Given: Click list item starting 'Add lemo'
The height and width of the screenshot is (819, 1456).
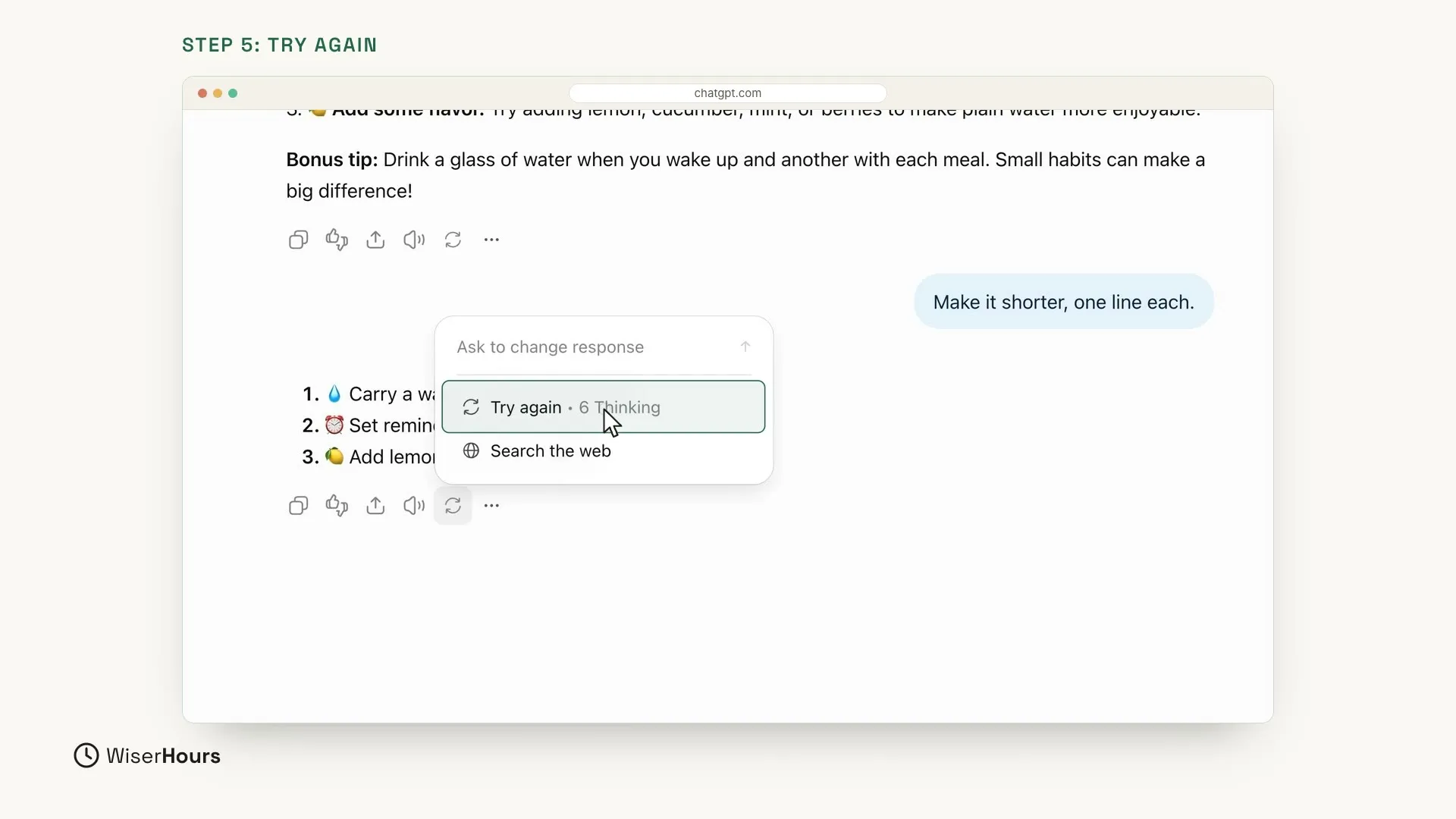Looking at the screenshot, I should pos(369,457).
